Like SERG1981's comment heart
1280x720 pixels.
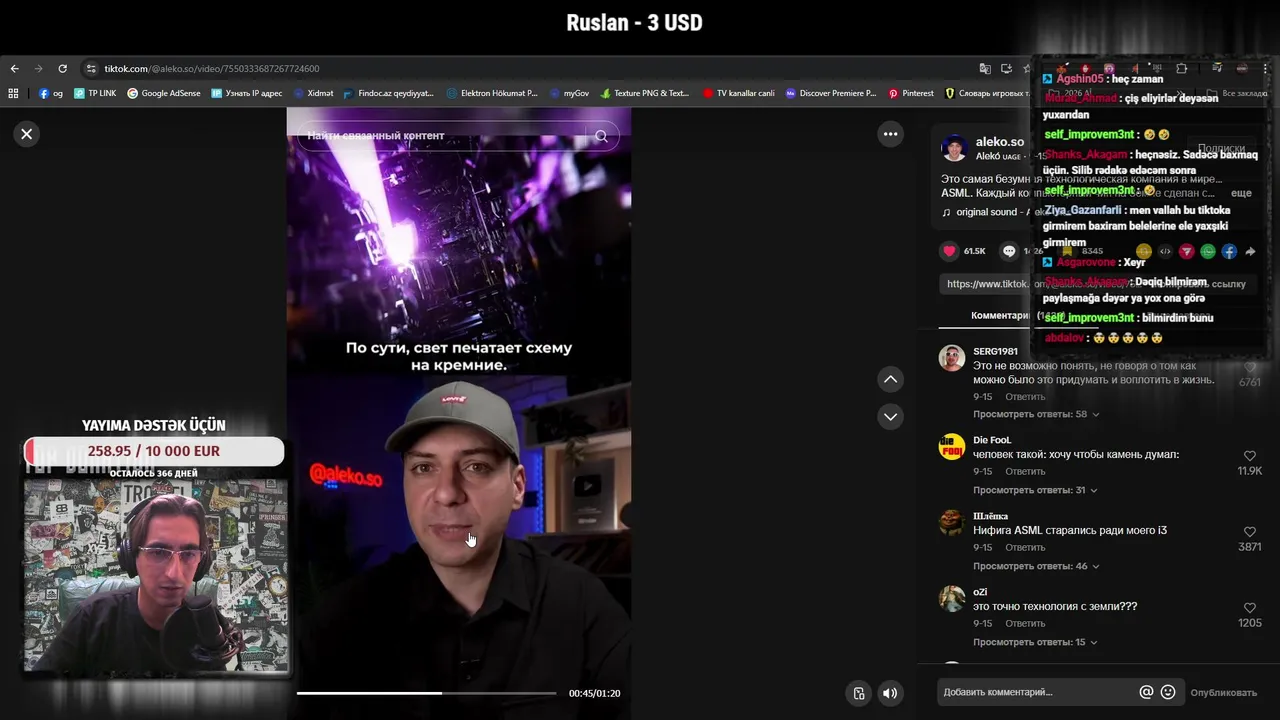pyautogui.click(x=1249, y=368)
